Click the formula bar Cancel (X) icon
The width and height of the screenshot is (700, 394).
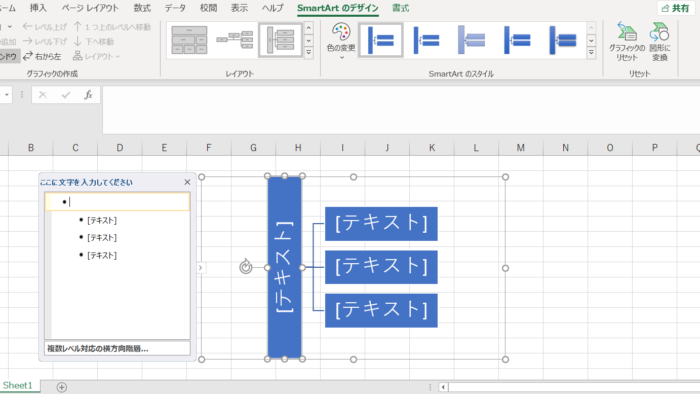point(42,95)
